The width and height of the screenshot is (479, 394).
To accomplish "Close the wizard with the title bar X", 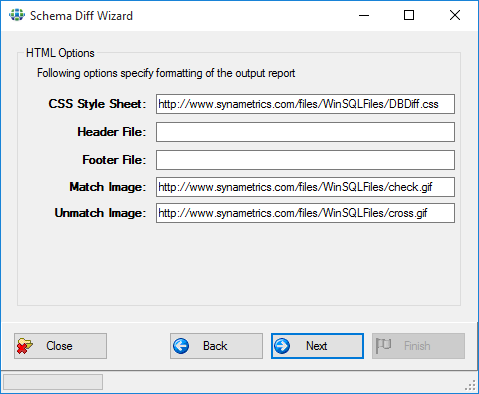I will tap(455, 15).
